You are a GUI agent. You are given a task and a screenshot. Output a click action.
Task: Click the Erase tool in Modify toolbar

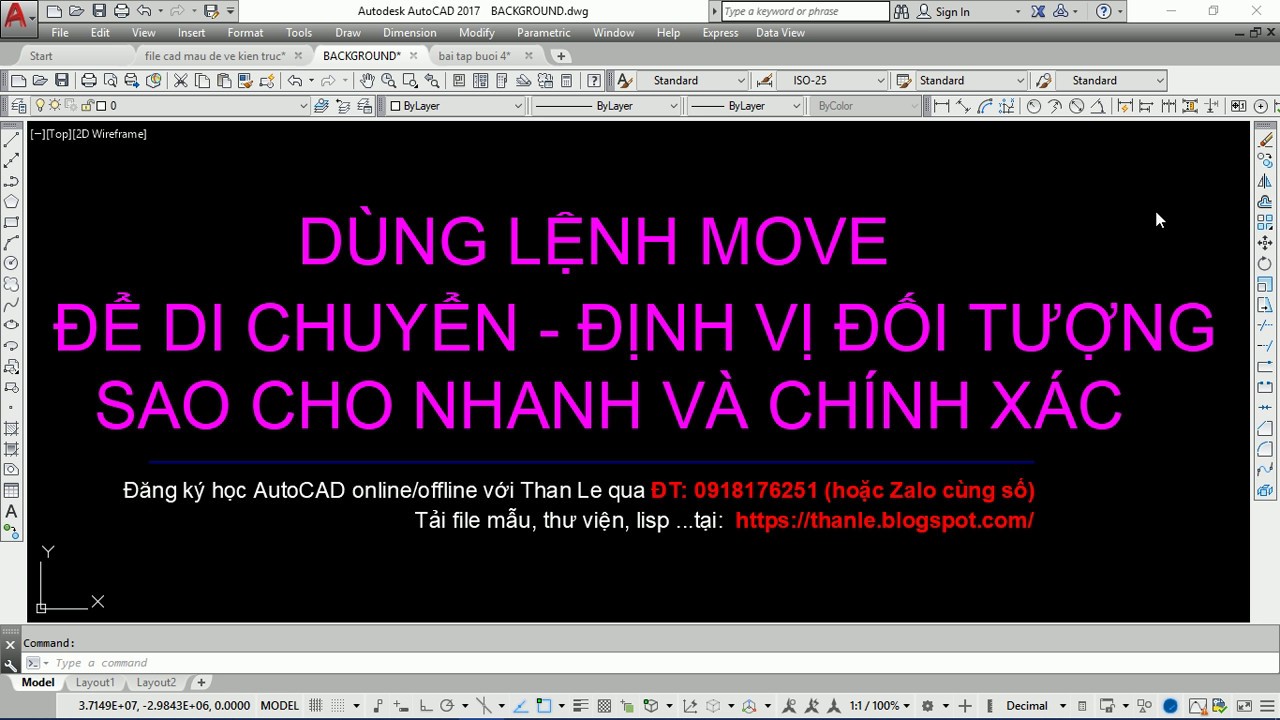1265,140
